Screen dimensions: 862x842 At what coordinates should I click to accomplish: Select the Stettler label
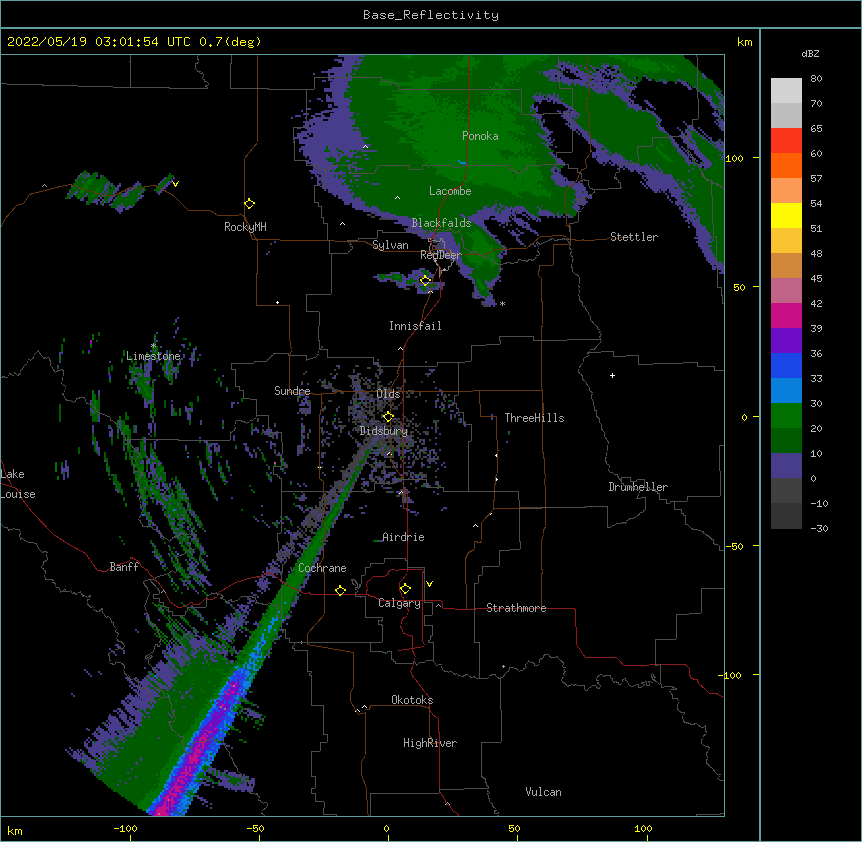(x=634, y=237)
